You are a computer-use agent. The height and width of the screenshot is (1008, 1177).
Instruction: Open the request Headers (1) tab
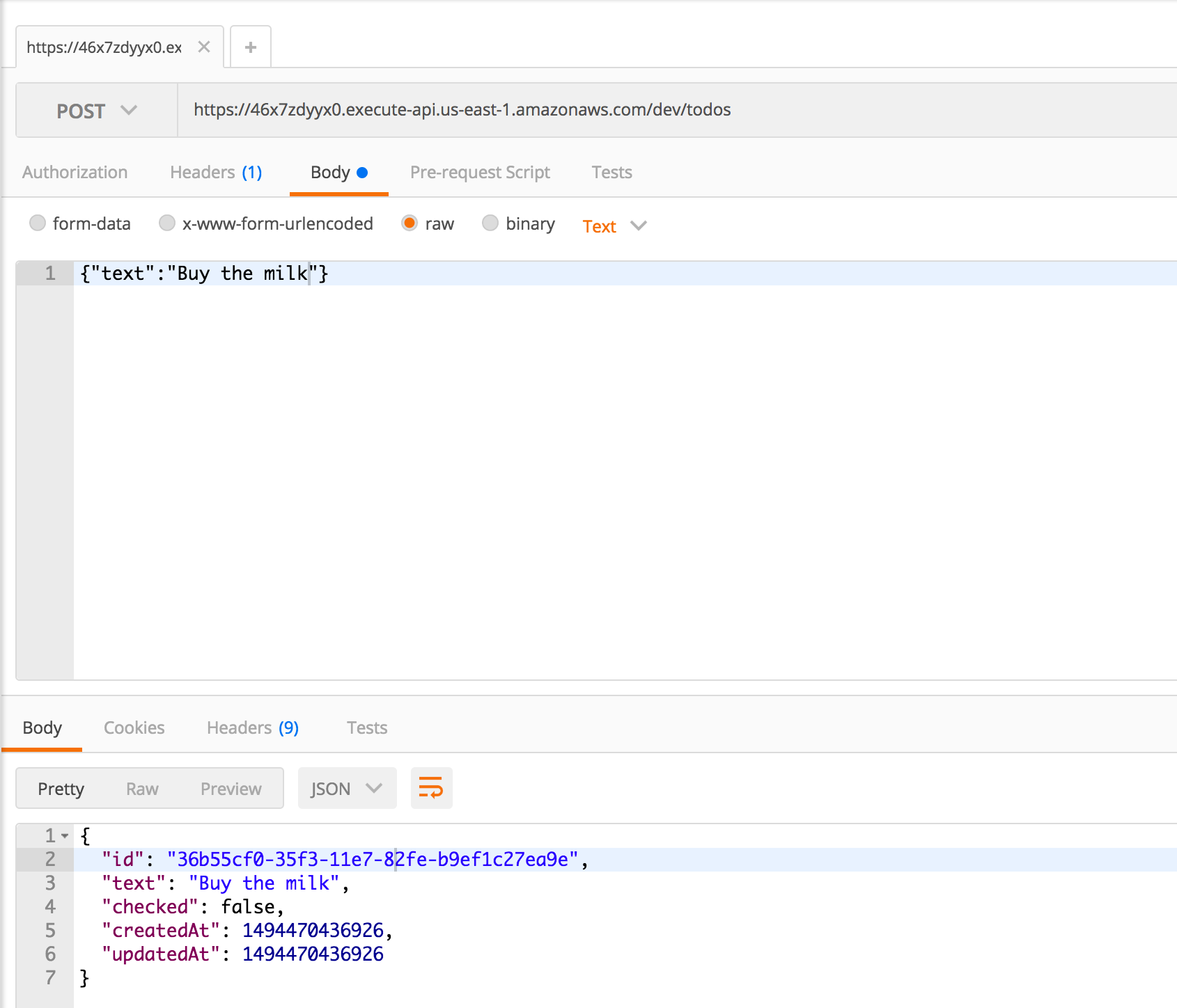pyautogui.click(x=216, y=172)
